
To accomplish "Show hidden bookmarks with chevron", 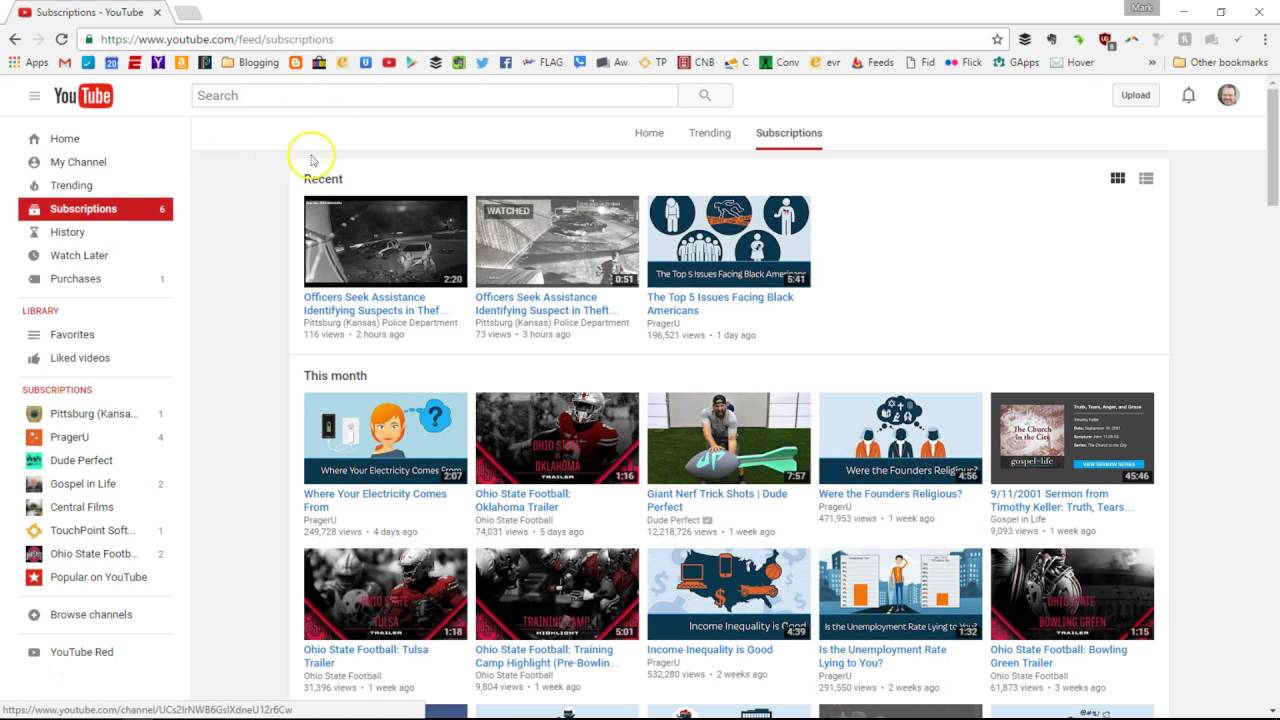I will tap(1152, 62).
